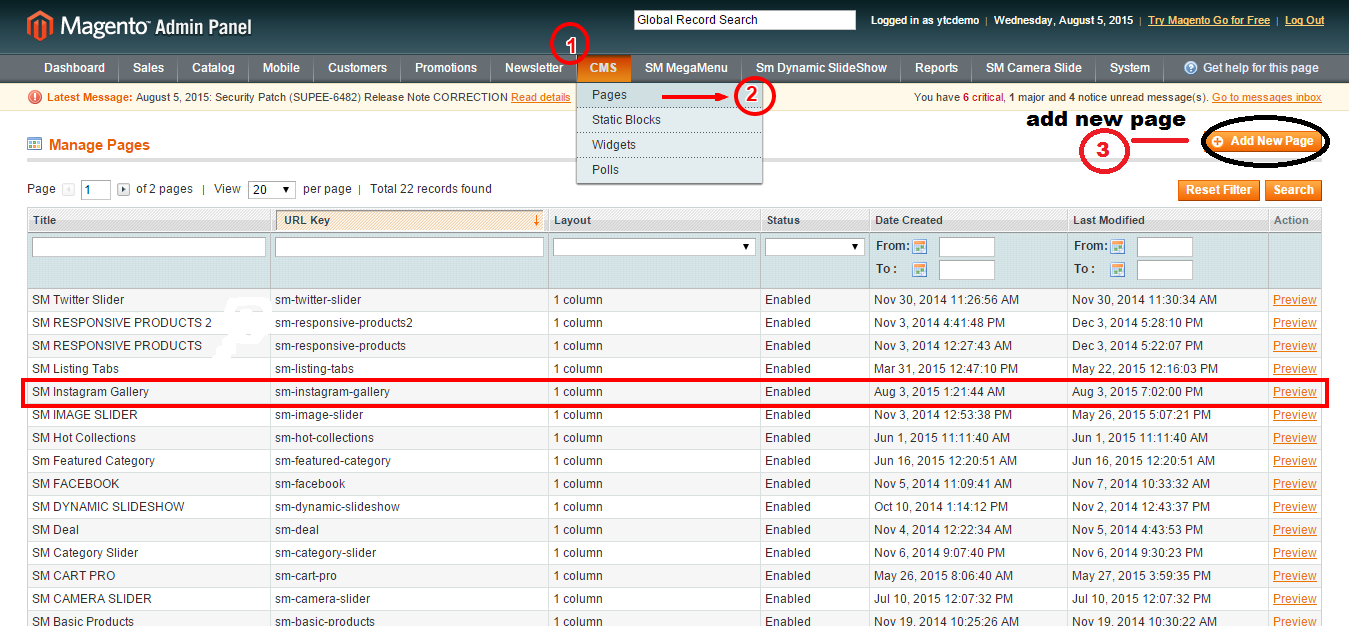
Task: Sort by URL Key column header
Action: 410,220
